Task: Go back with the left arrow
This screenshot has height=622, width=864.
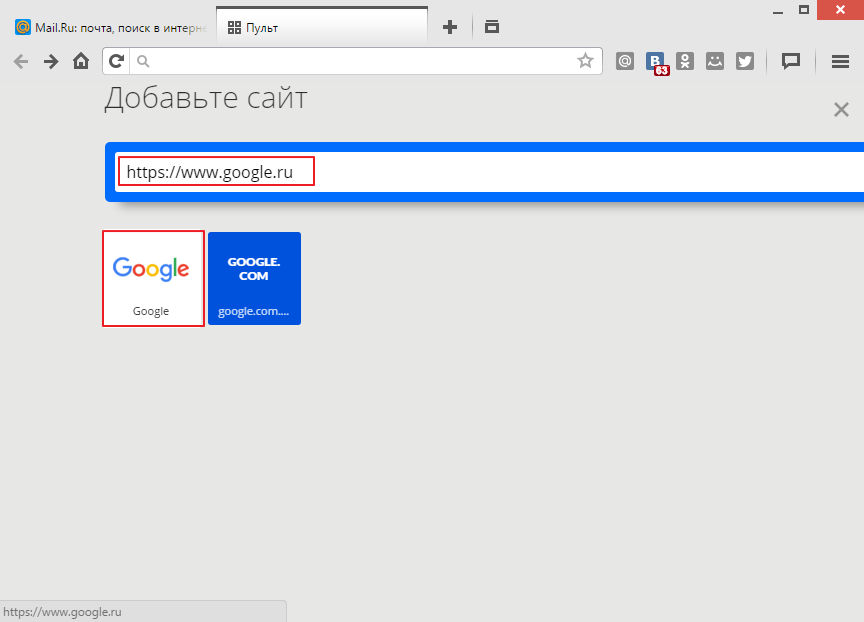Action: pos(21,61)
